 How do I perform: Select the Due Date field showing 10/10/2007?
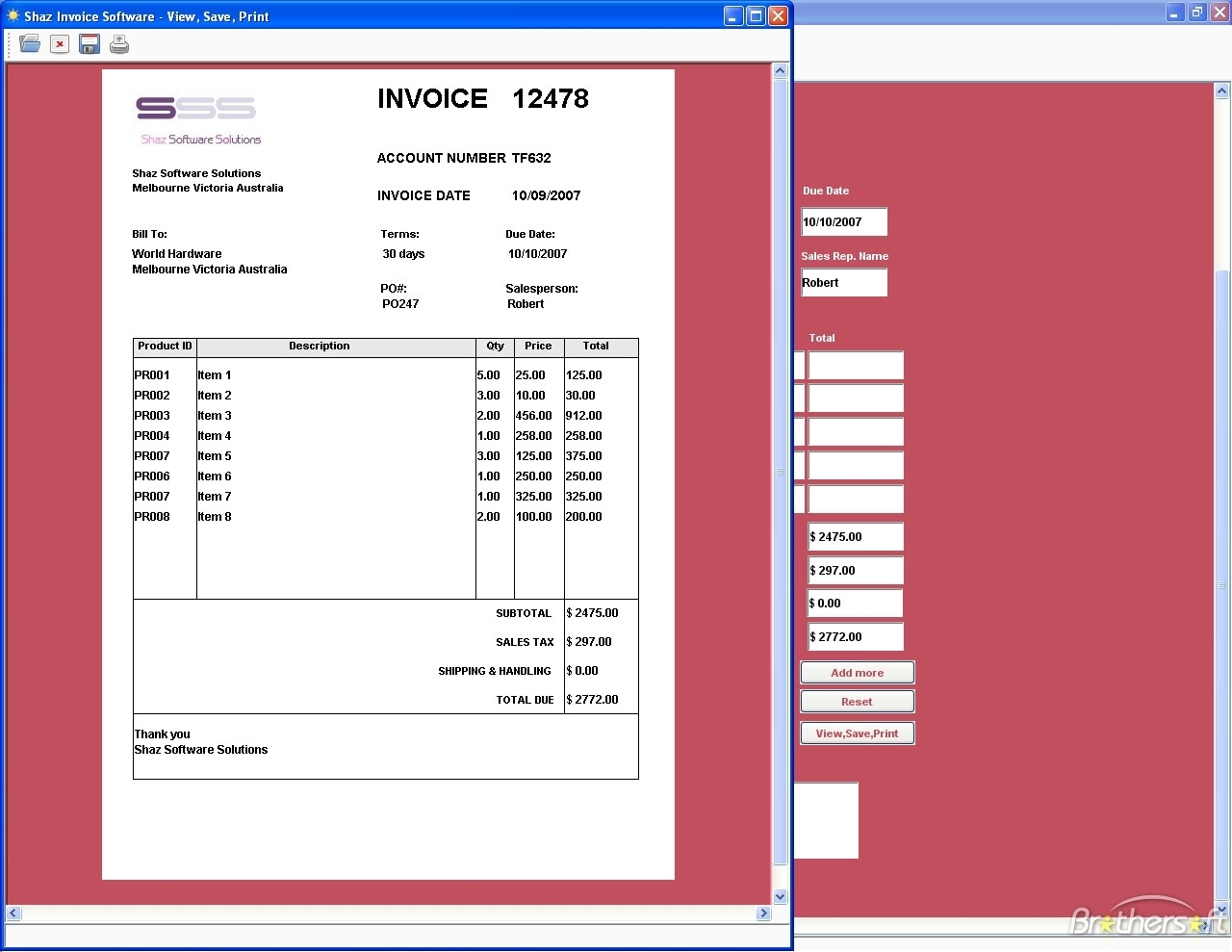tap(843, 221)
